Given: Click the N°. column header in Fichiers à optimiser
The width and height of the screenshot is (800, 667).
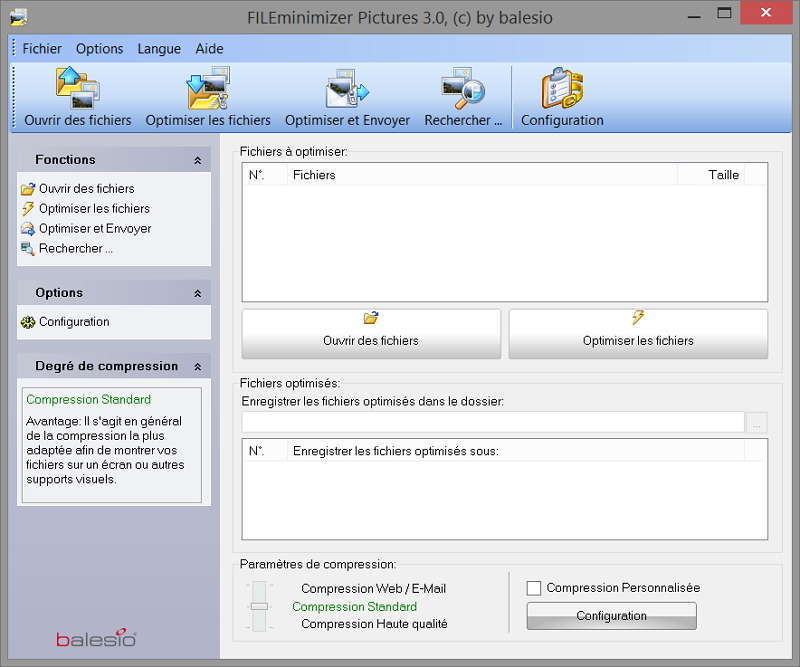Looking at the screenshot, I should (264, 175).
